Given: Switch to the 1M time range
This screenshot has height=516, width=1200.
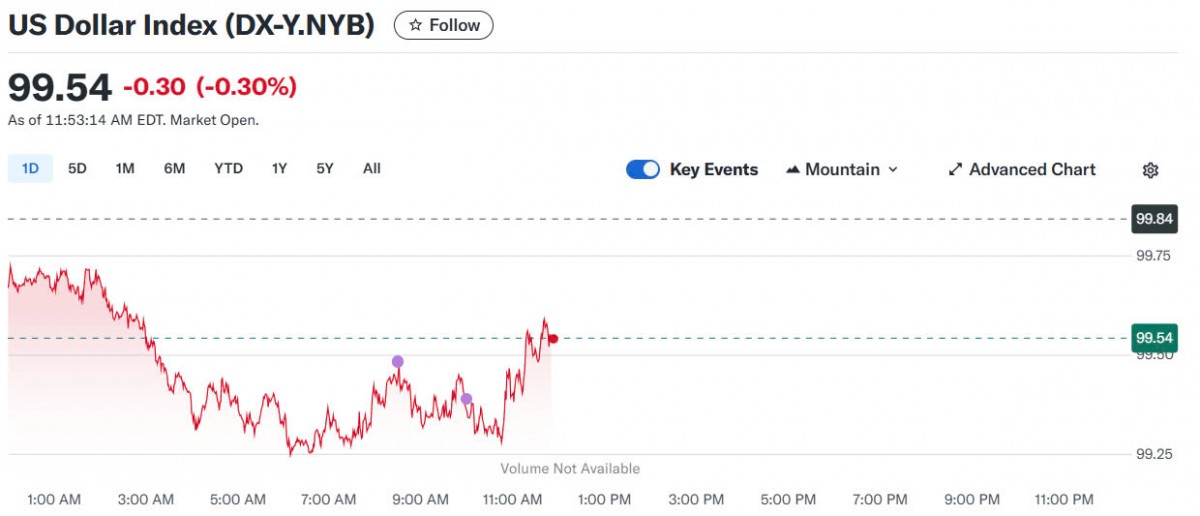Looking at the screenshot, I should pos(125,168).
